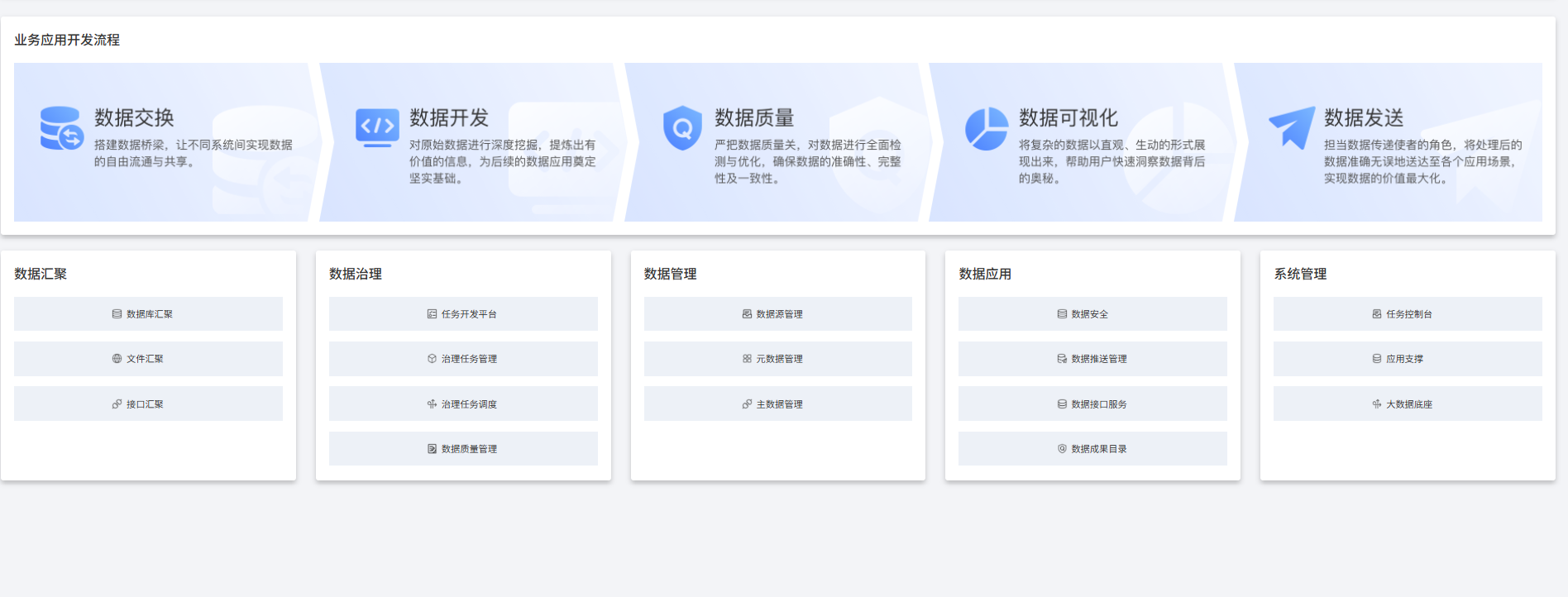Click the icon beside 大数据底座
This screenshot has width=1568, height=597.
pos(1377,404)
